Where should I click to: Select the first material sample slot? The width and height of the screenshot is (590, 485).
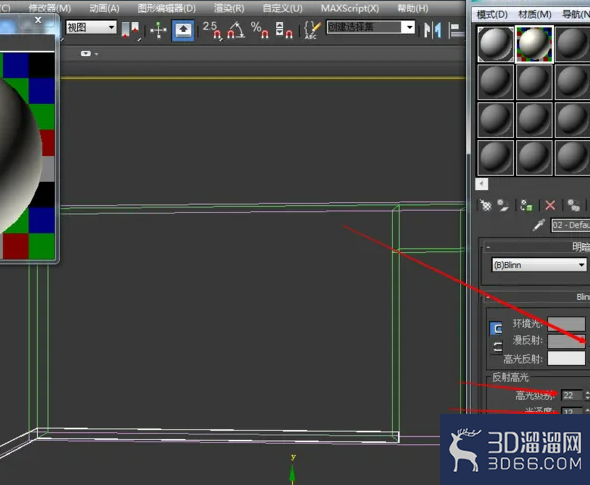[x=496, y=44]
